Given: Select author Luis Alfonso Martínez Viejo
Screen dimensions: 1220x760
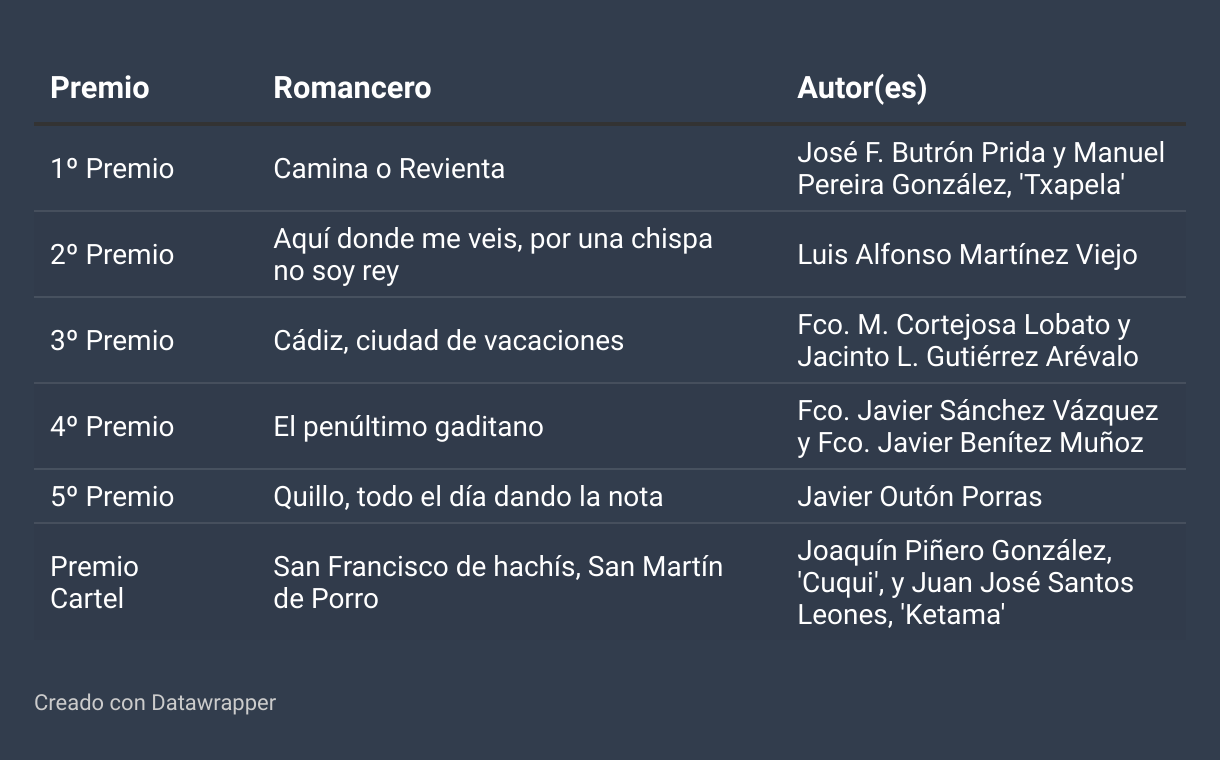Looking at the screenshot, I should (x=967, y=255).
